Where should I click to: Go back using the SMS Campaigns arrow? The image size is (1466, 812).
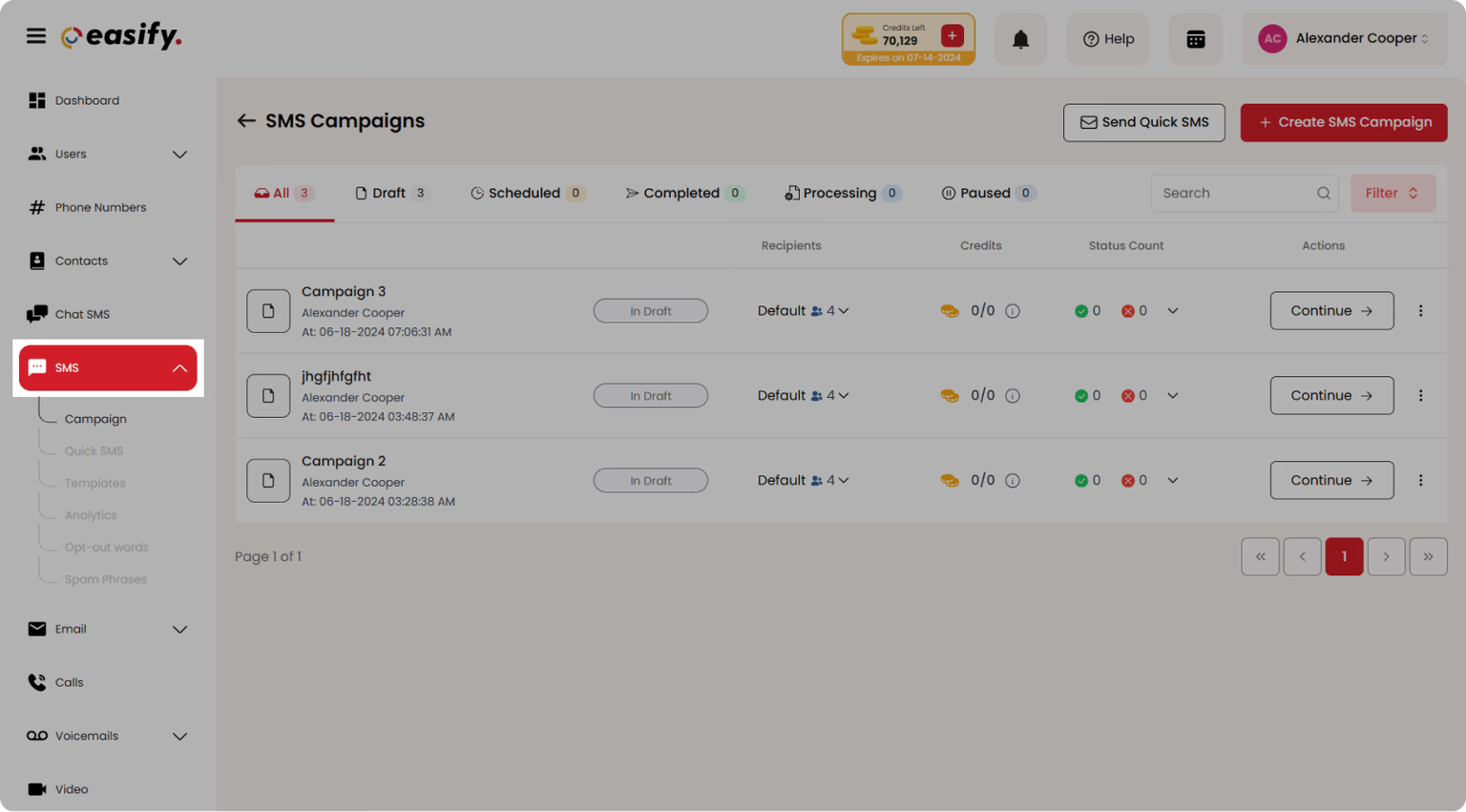pyautogui.click(x=246, y=120)
